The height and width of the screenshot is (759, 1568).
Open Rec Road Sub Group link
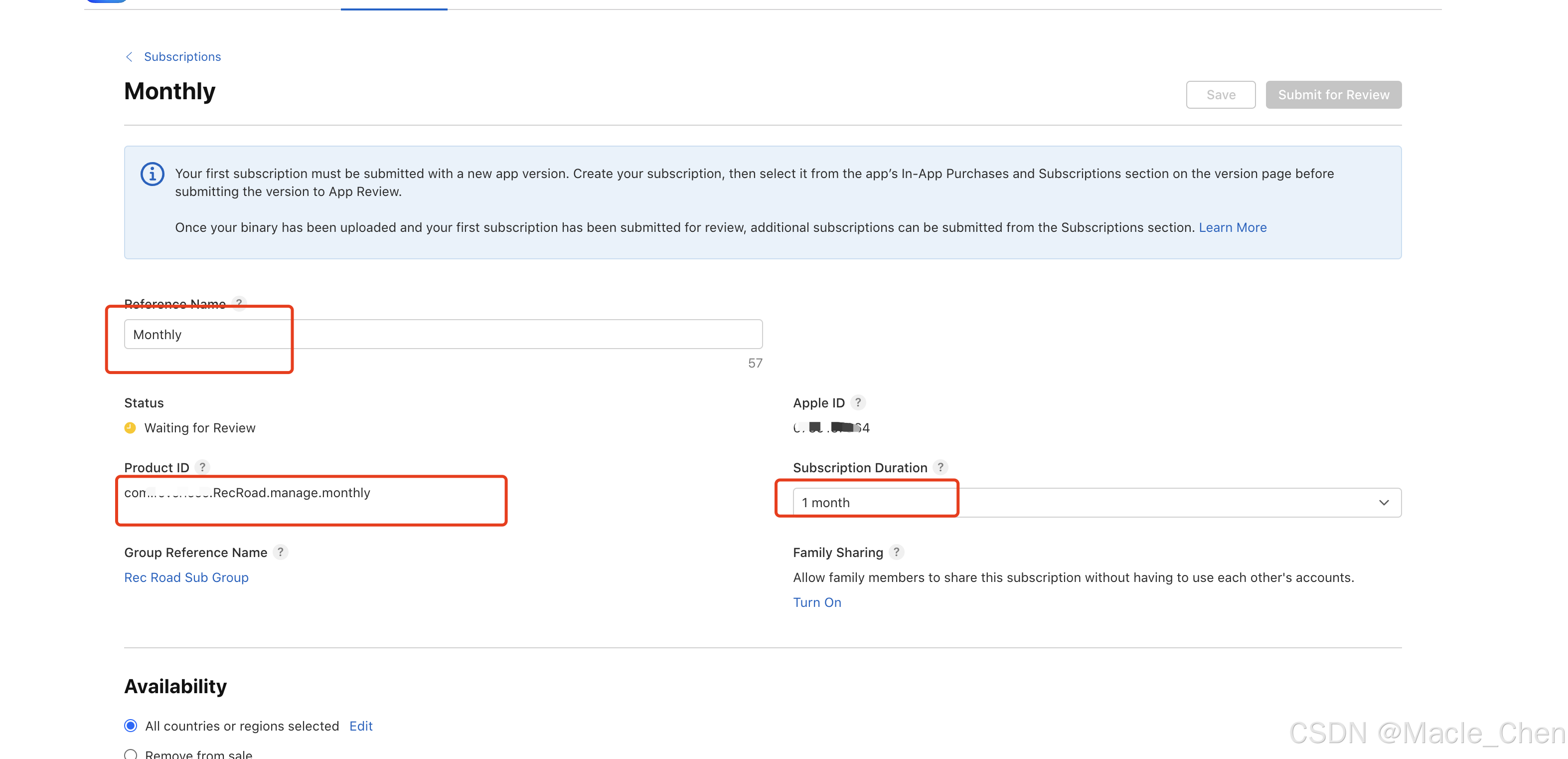(186, 577)
